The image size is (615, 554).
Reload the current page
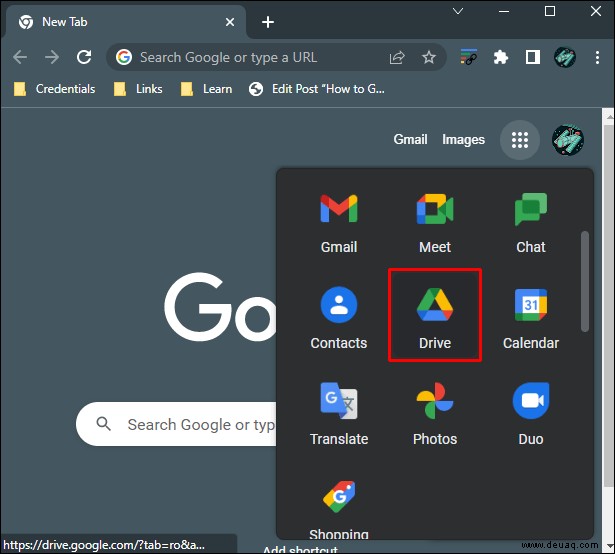pos(84,57)
